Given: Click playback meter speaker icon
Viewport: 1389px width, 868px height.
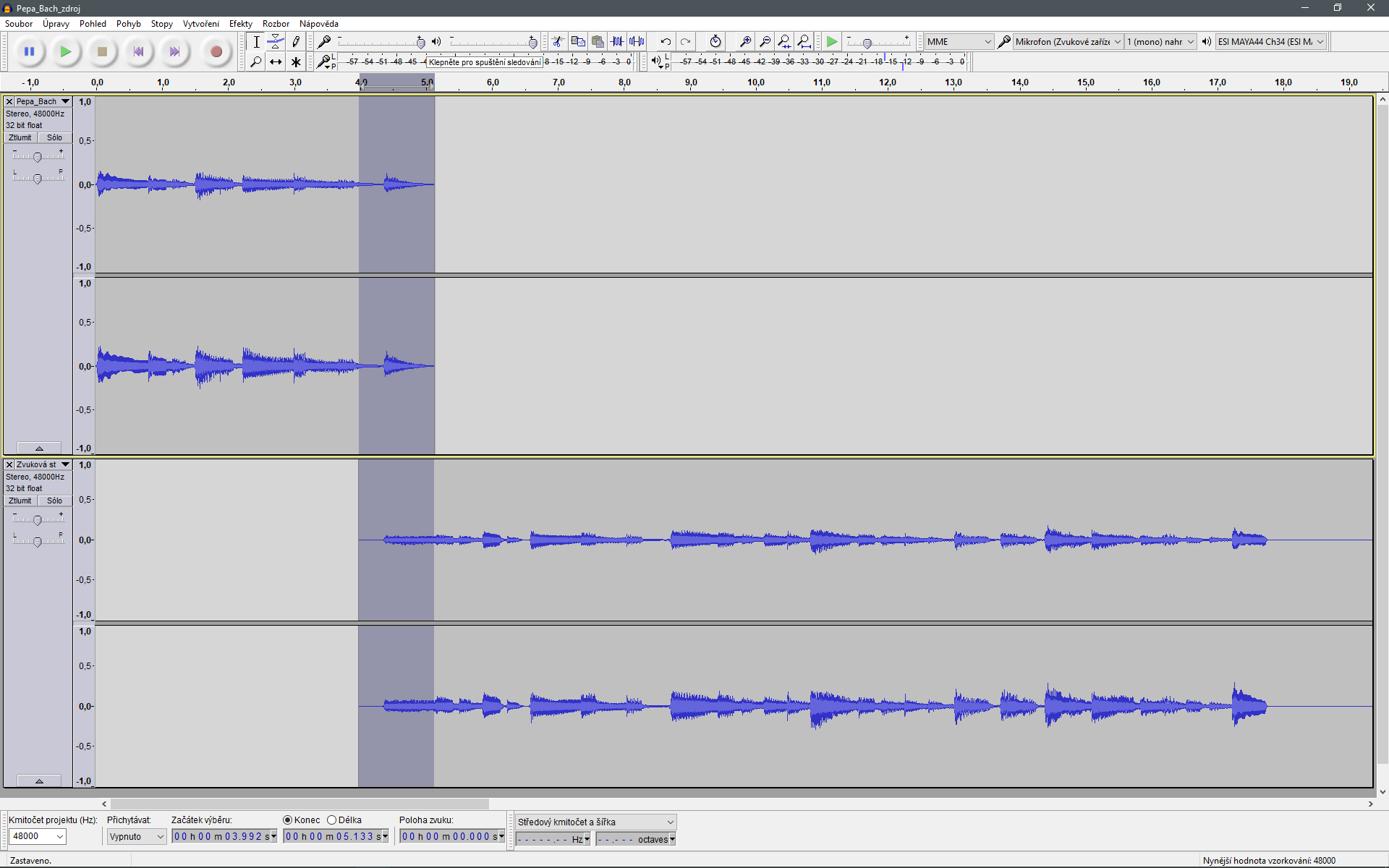Looking at the screenshot, I should (x=655, y=61).
